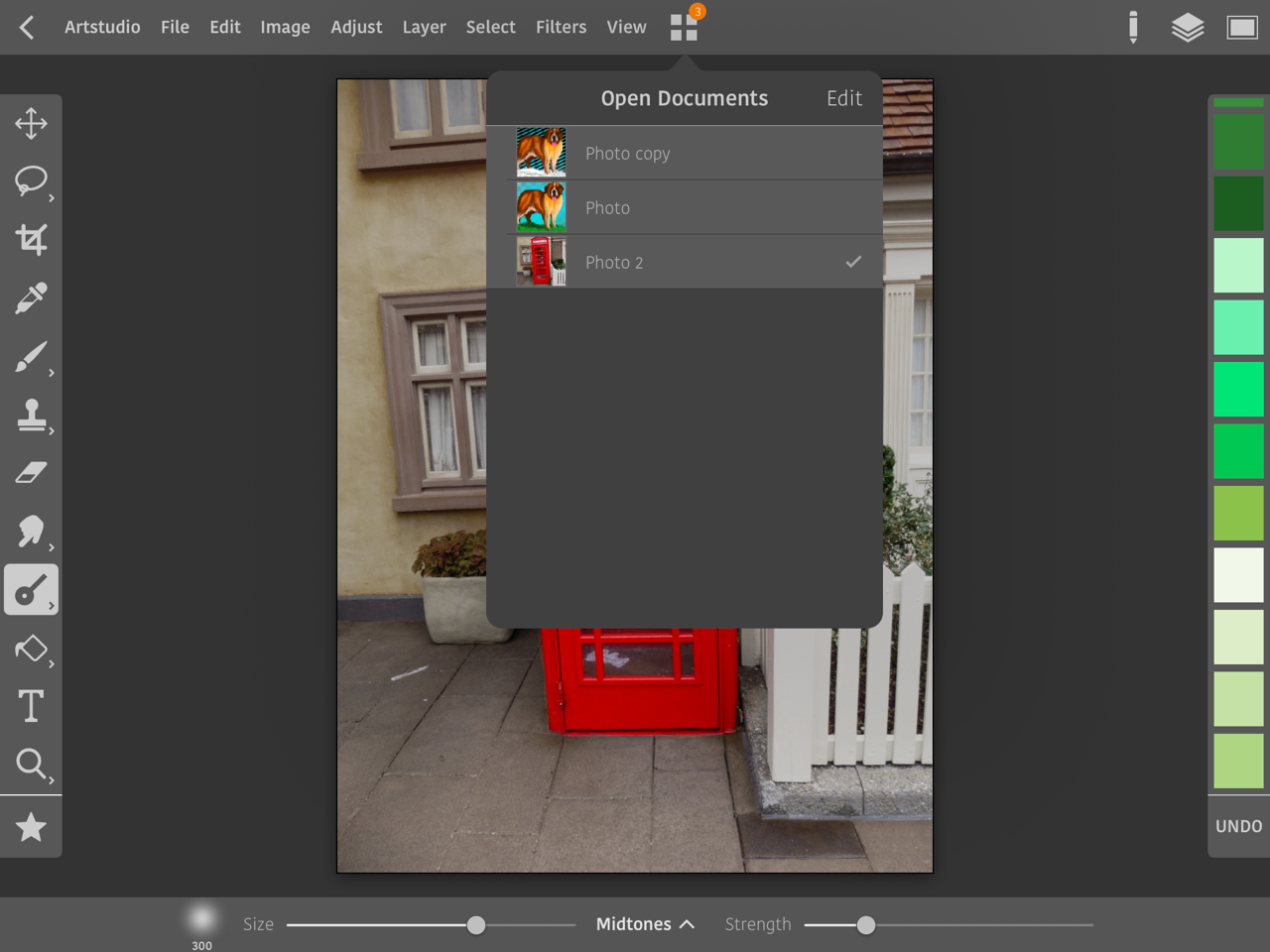The height and width of the screenshot is (952, 1270).
Task: Switch to the checked Photo 2 document
Action: click(685, 263)
